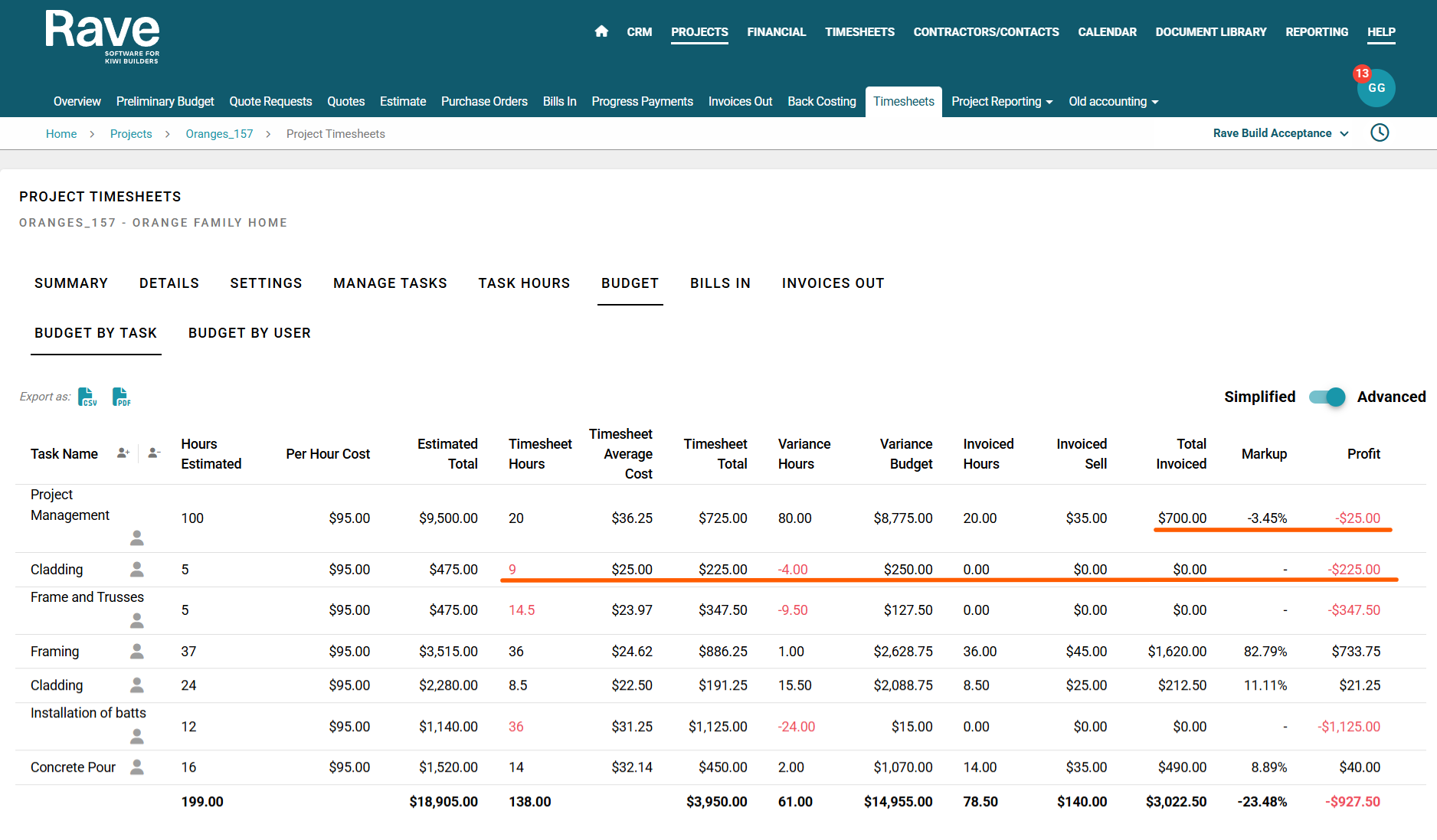The image size is (1437, 840).
Task: Click the user icon beside Framing task
Action: [137, 651]
